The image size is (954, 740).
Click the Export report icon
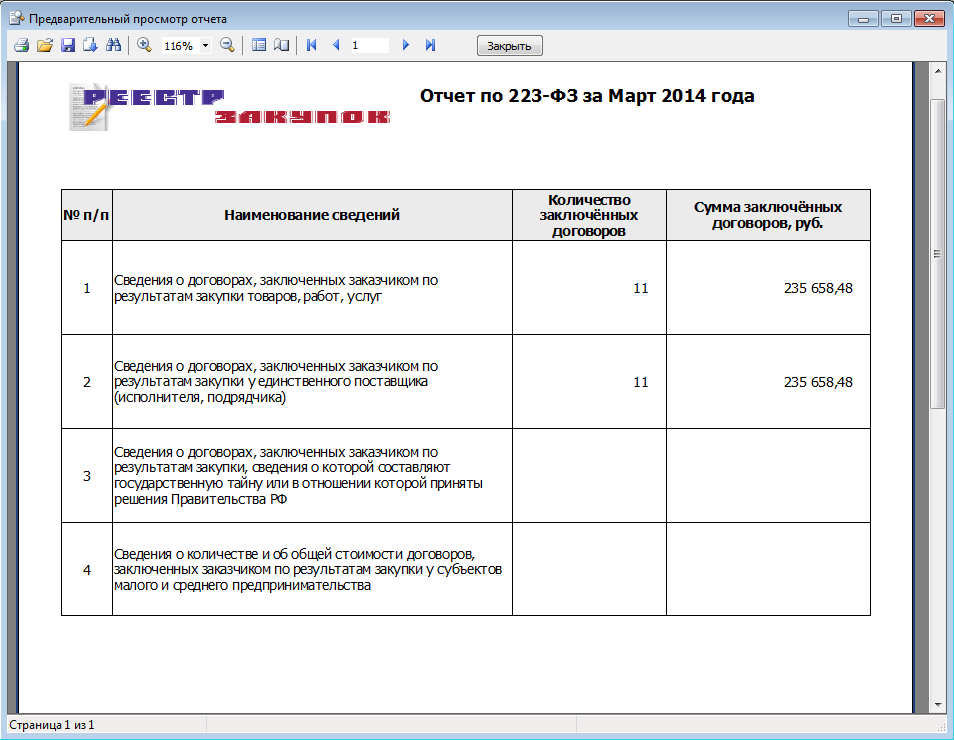click(90, 46)
